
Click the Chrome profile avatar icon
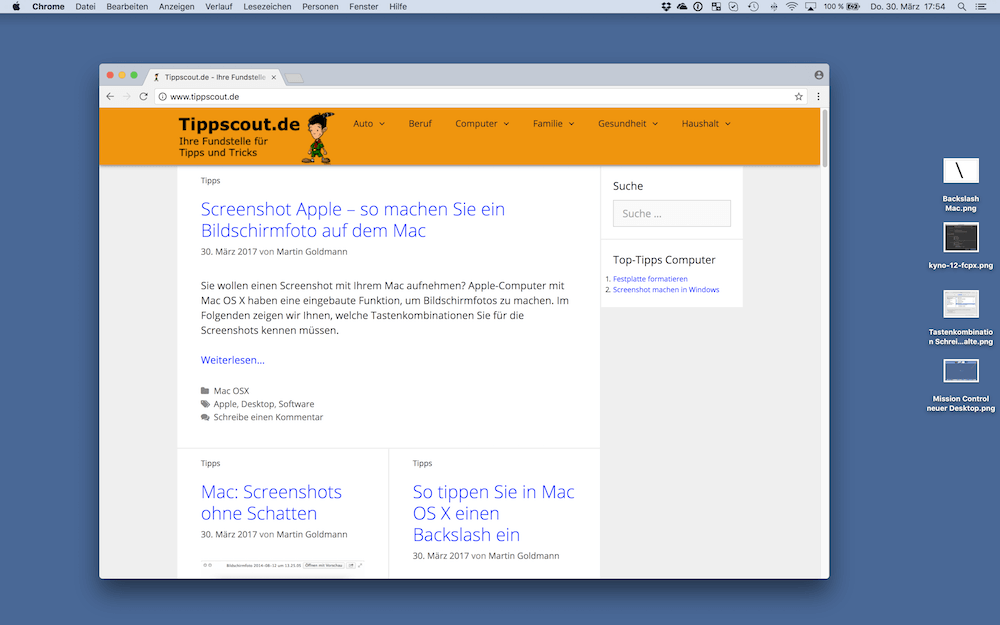tap(819, 75)
